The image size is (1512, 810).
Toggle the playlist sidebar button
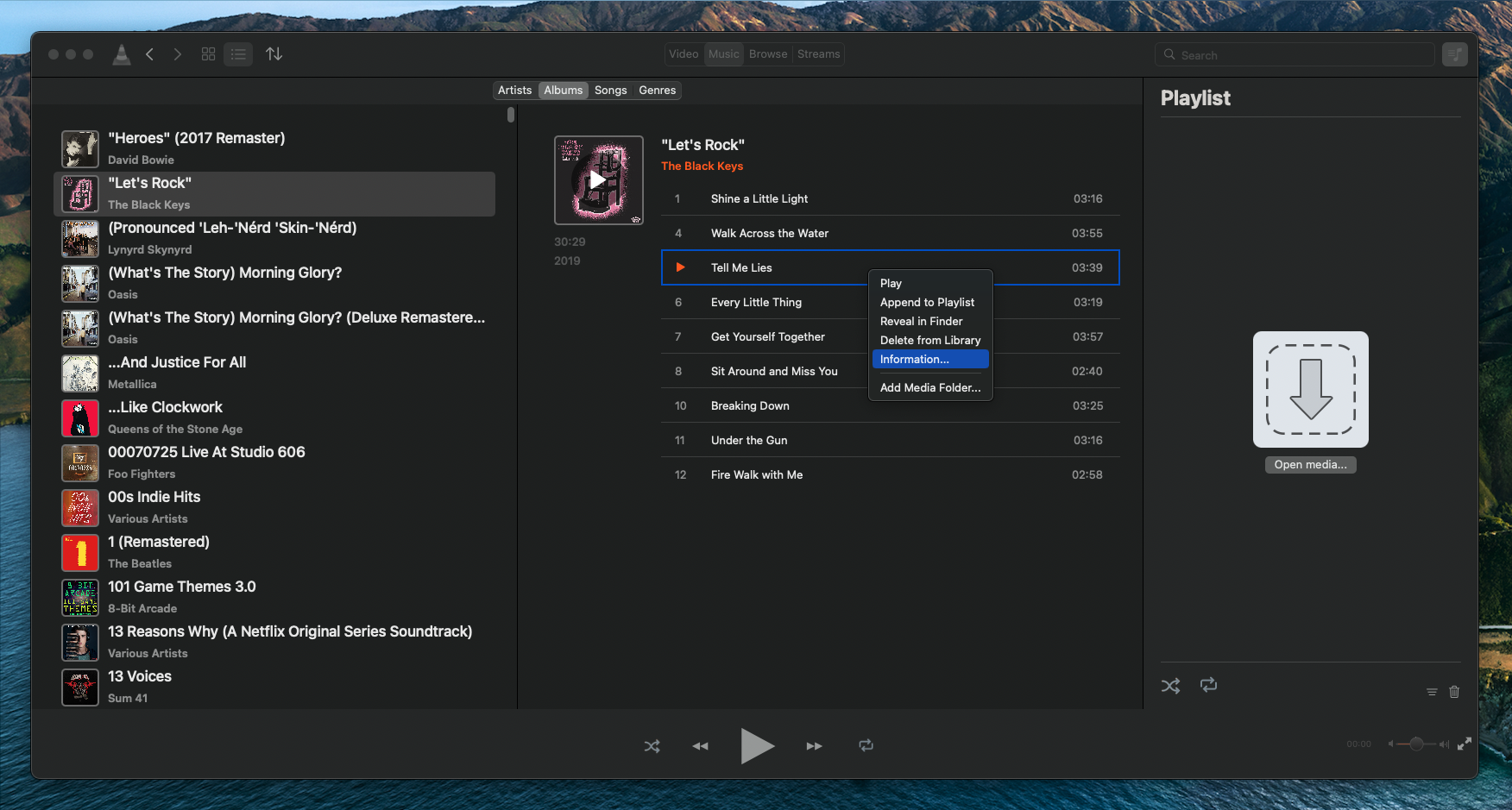[x=1455, y=54]
